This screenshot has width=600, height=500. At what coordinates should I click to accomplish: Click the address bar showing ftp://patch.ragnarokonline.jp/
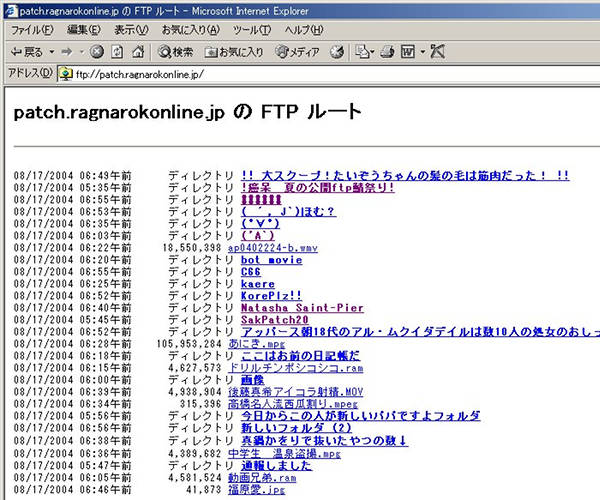[300, 74]
